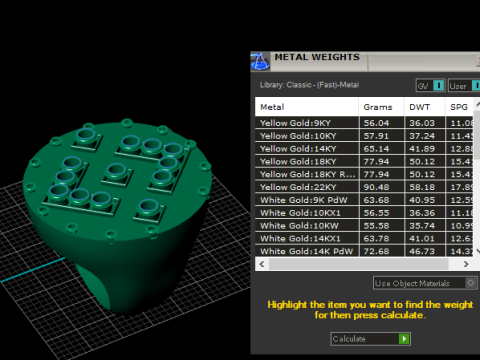
Task: Click the green ring model in viewport
Action: 117,217
